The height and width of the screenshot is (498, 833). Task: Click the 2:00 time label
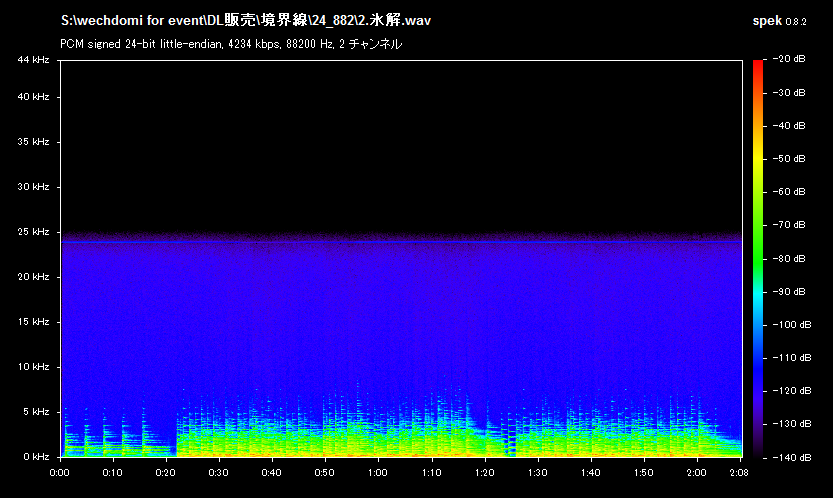click(x=697, y=473)
